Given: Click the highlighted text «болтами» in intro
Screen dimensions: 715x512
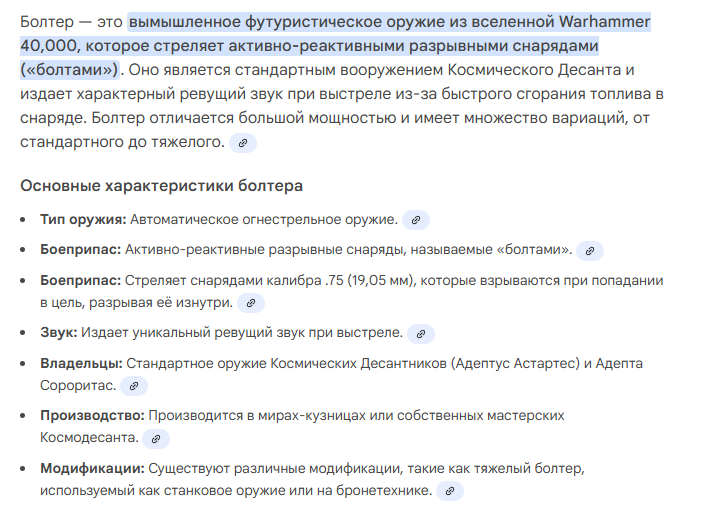Looking at the screenshot, I should pos(68,70).
